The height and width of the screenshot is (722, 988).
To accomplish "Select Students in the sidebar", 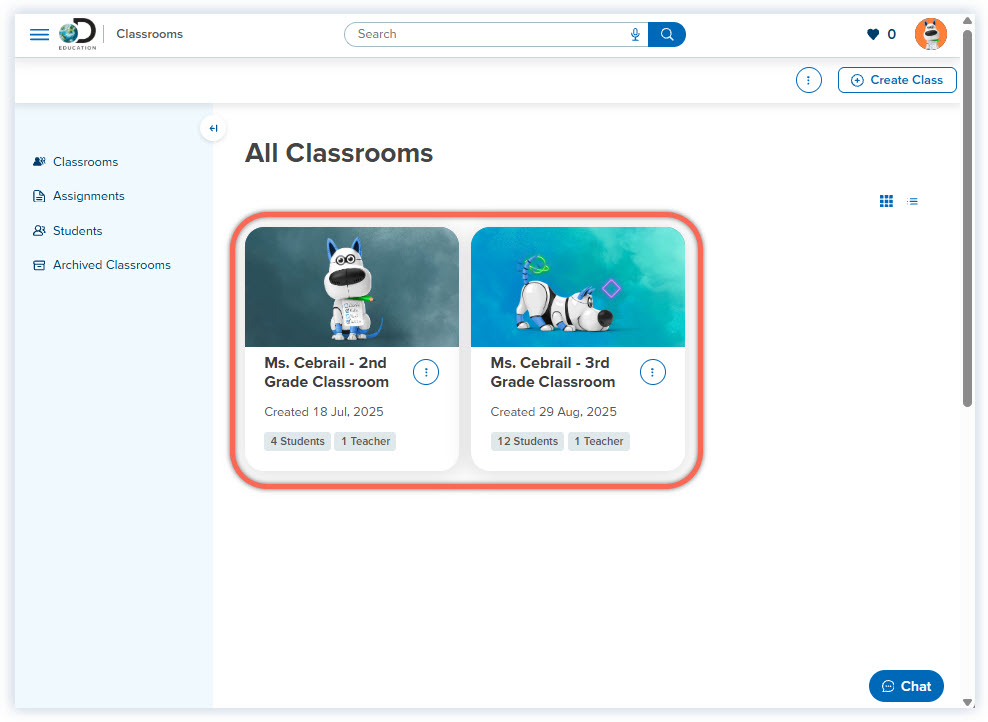I will click(77, 230).
